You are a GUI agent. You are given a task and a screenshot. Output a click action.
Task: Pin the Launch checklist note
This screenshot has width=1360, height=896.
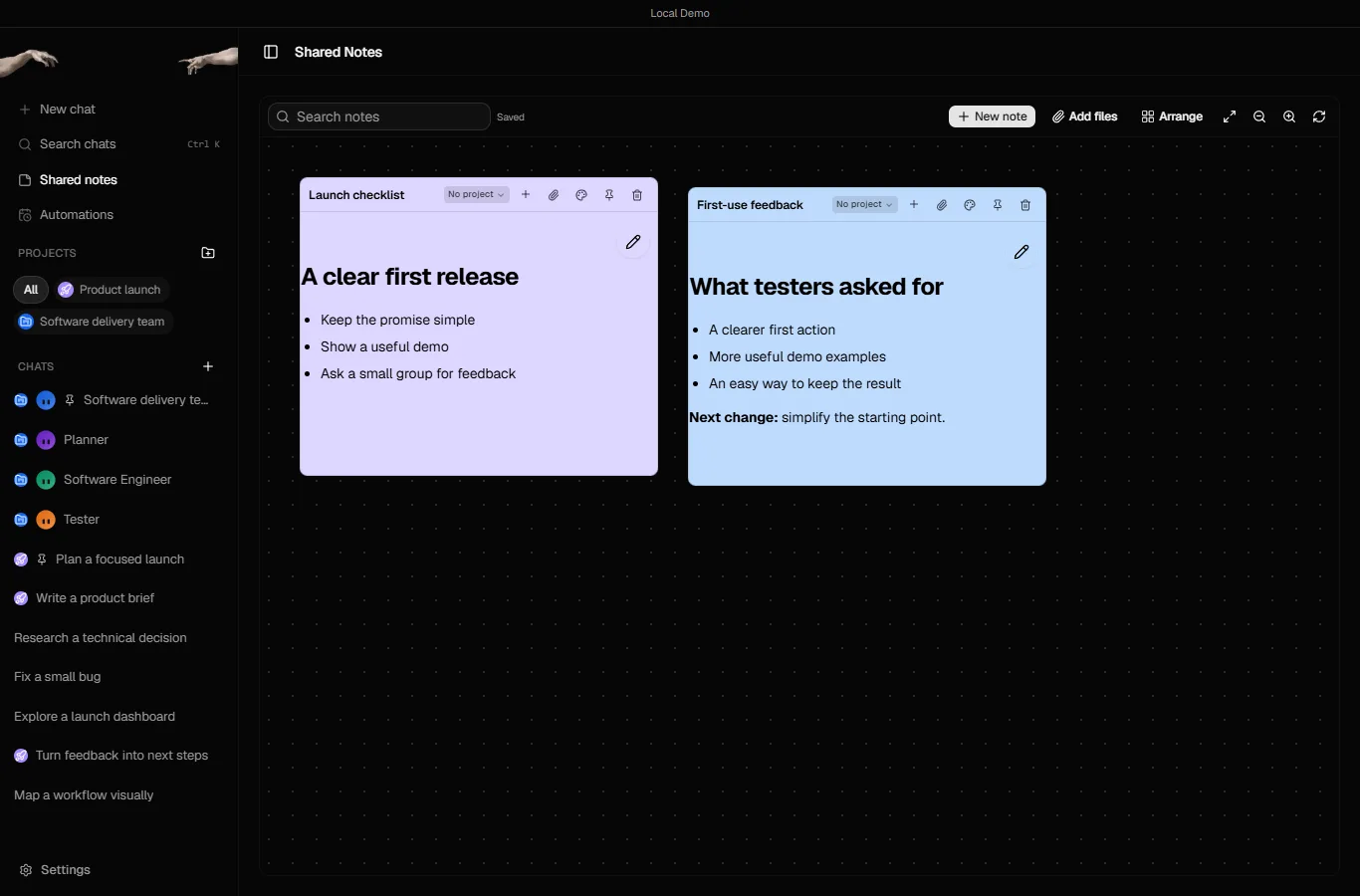click(609, 195)
